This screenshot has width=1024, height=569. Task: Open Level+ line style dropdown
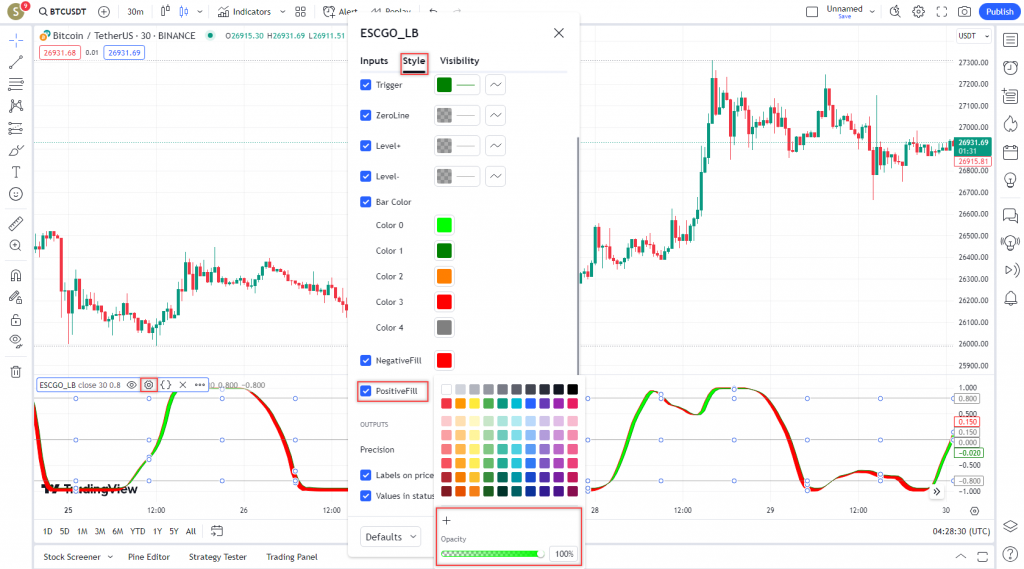pyautogui.click(x=496, y=146)
